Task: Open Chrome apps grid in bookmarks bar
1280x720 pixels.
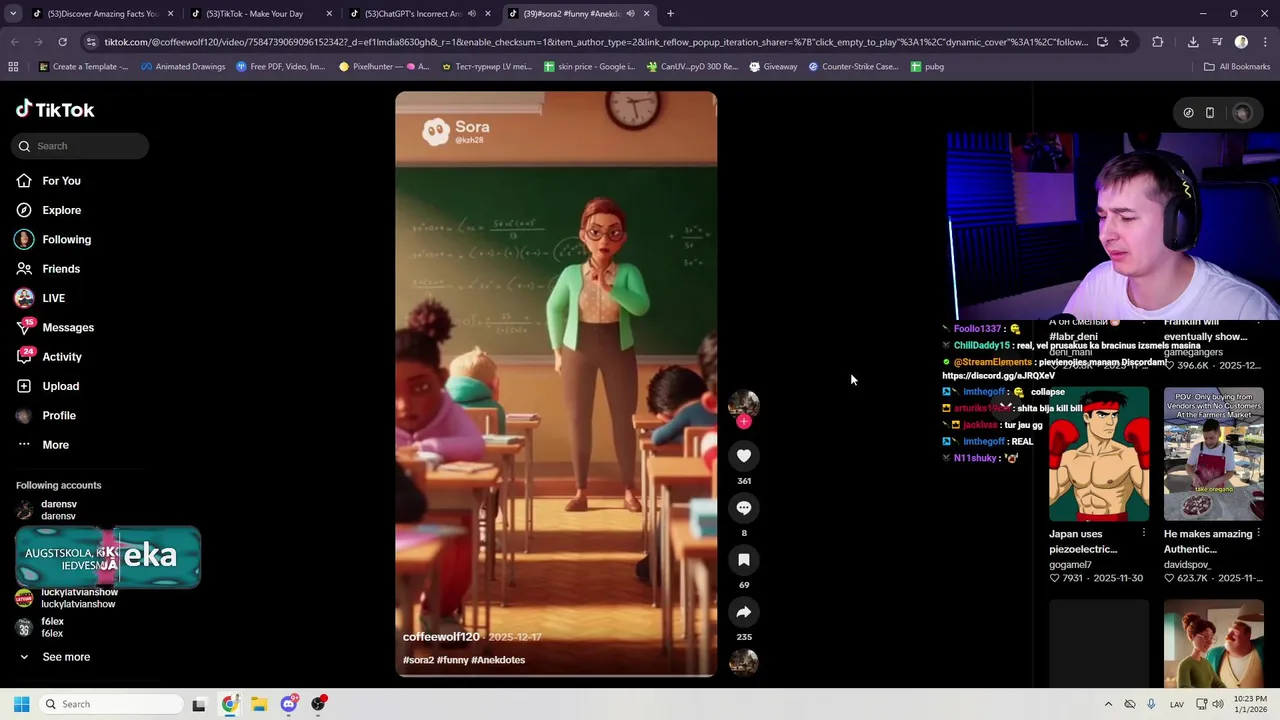Action: point(13,67)
